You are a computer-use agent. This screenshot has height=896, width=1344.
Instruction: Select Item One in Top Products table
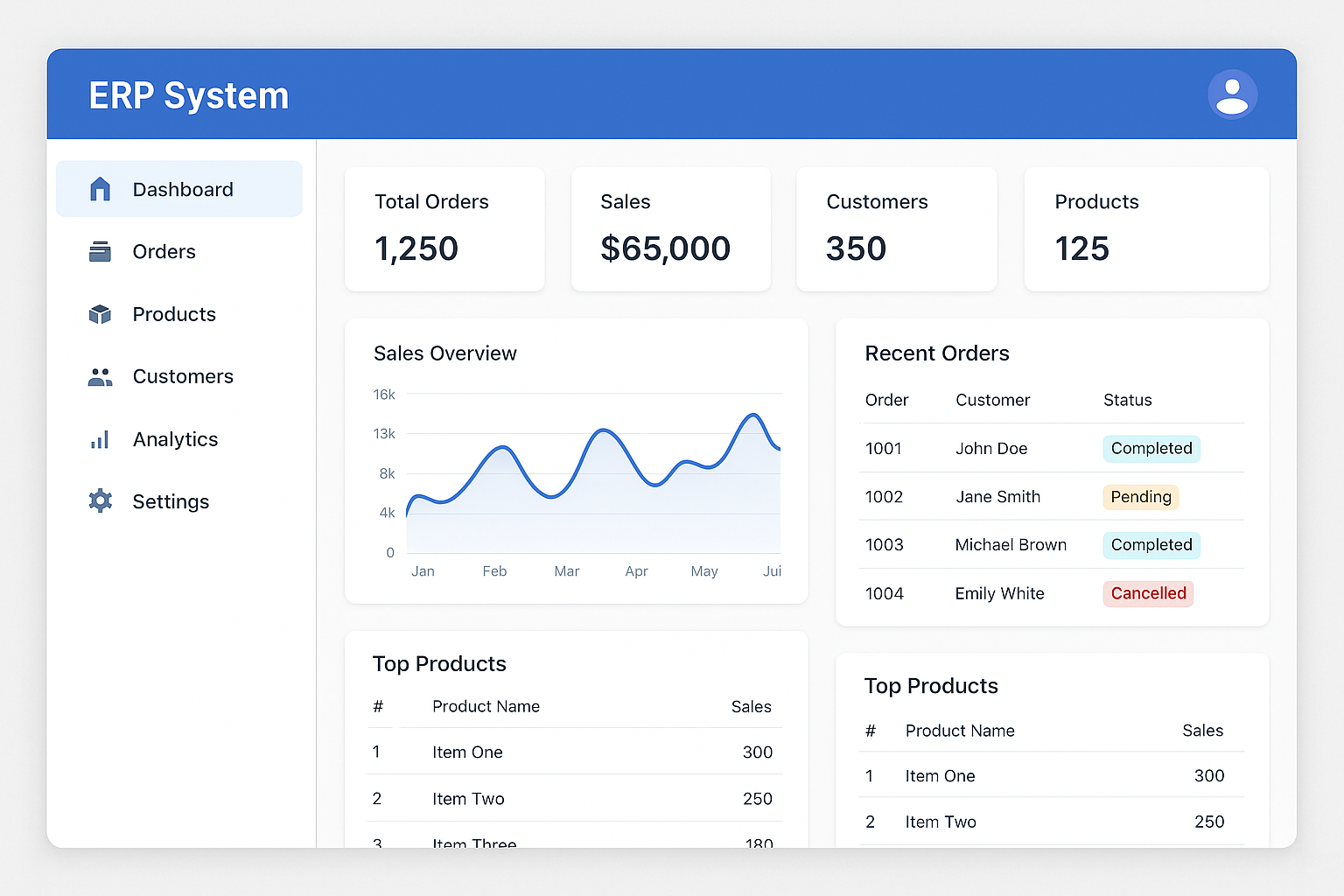coord(467,752)
